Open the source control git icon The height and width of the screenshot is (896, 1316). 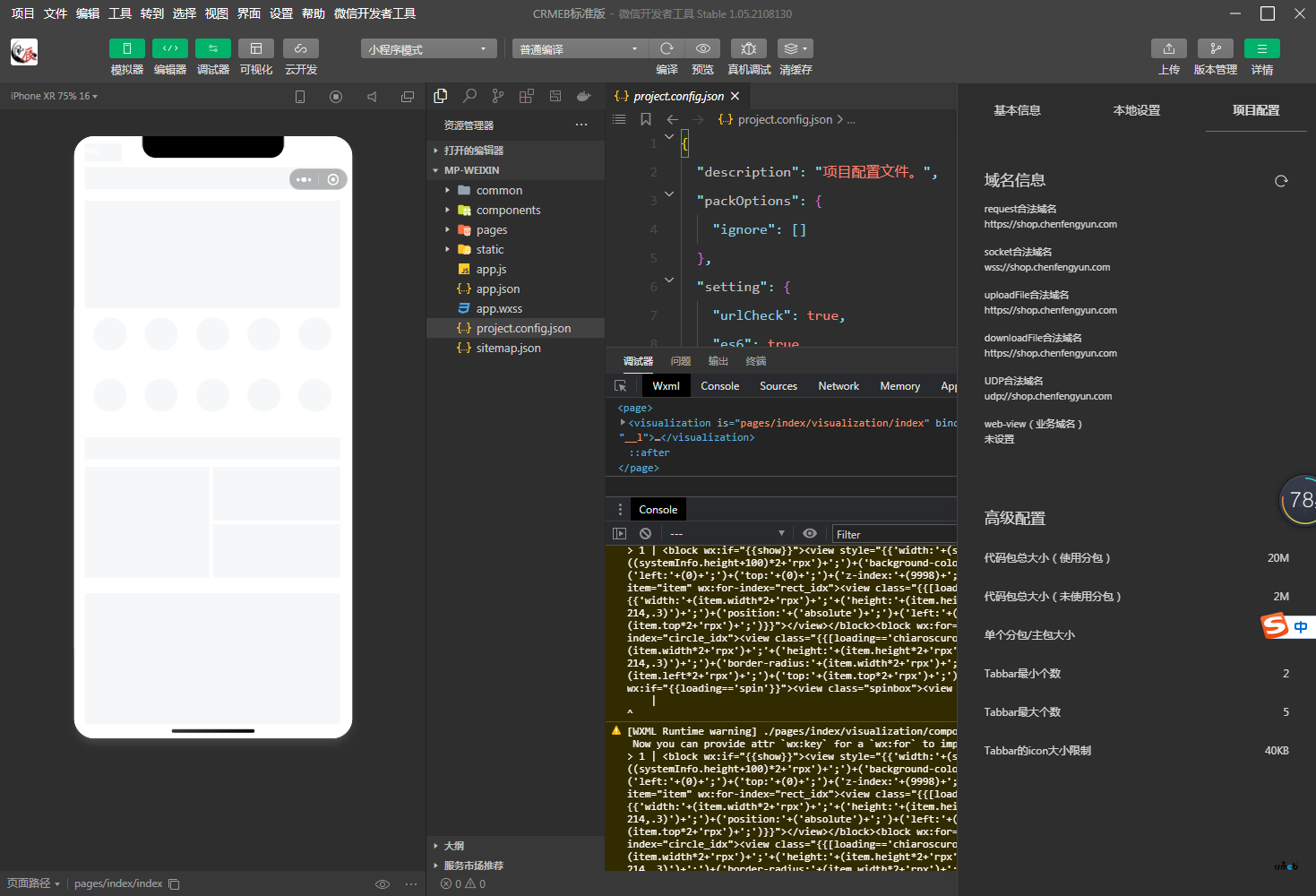pyautogui.click(x=498, y=96)
